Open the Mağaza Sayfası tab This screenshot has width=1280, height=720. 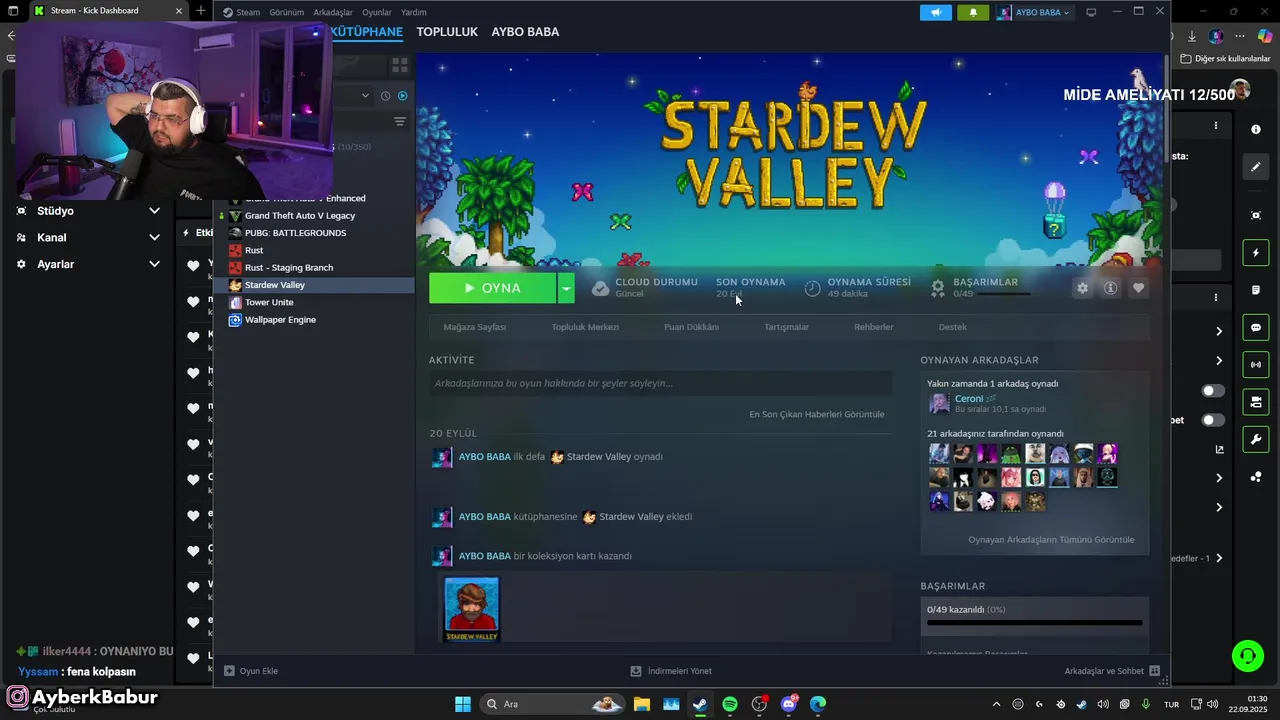(x=475, y=327)
